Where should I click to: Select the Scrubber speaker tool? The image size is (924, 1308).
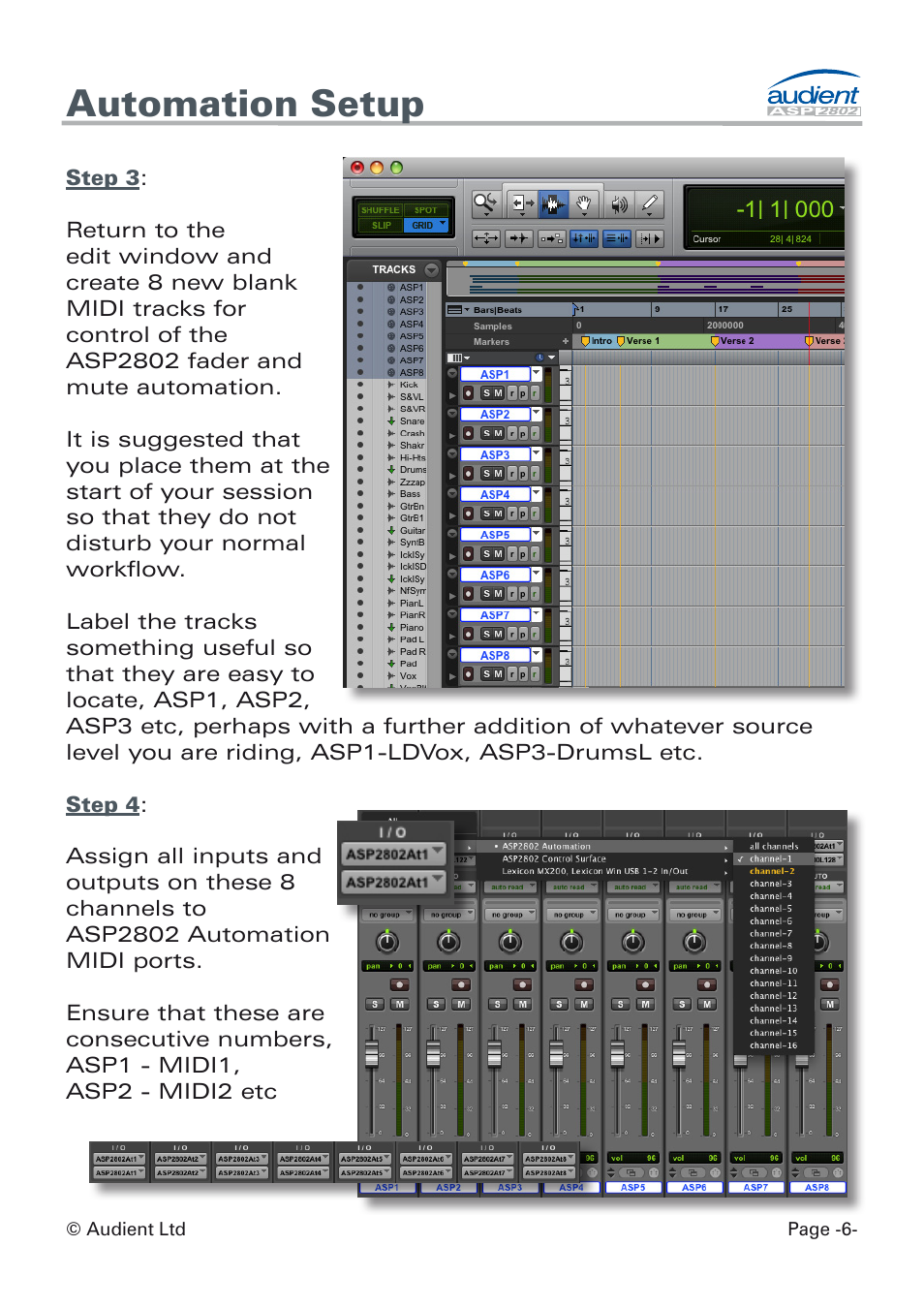620,203
